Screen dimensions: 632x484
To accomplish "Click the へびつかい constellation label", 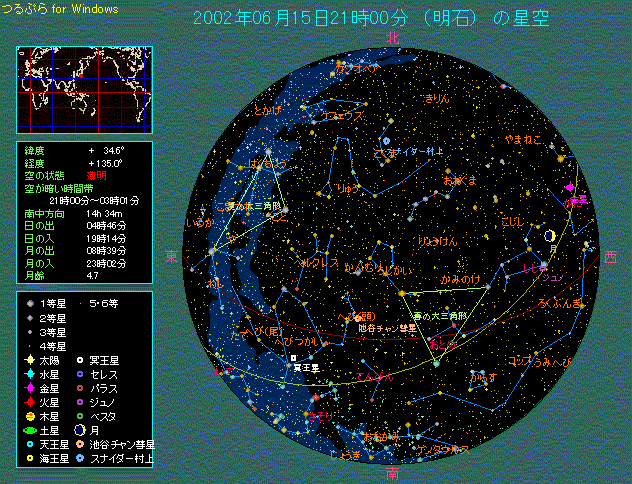I will coord(297,342).
